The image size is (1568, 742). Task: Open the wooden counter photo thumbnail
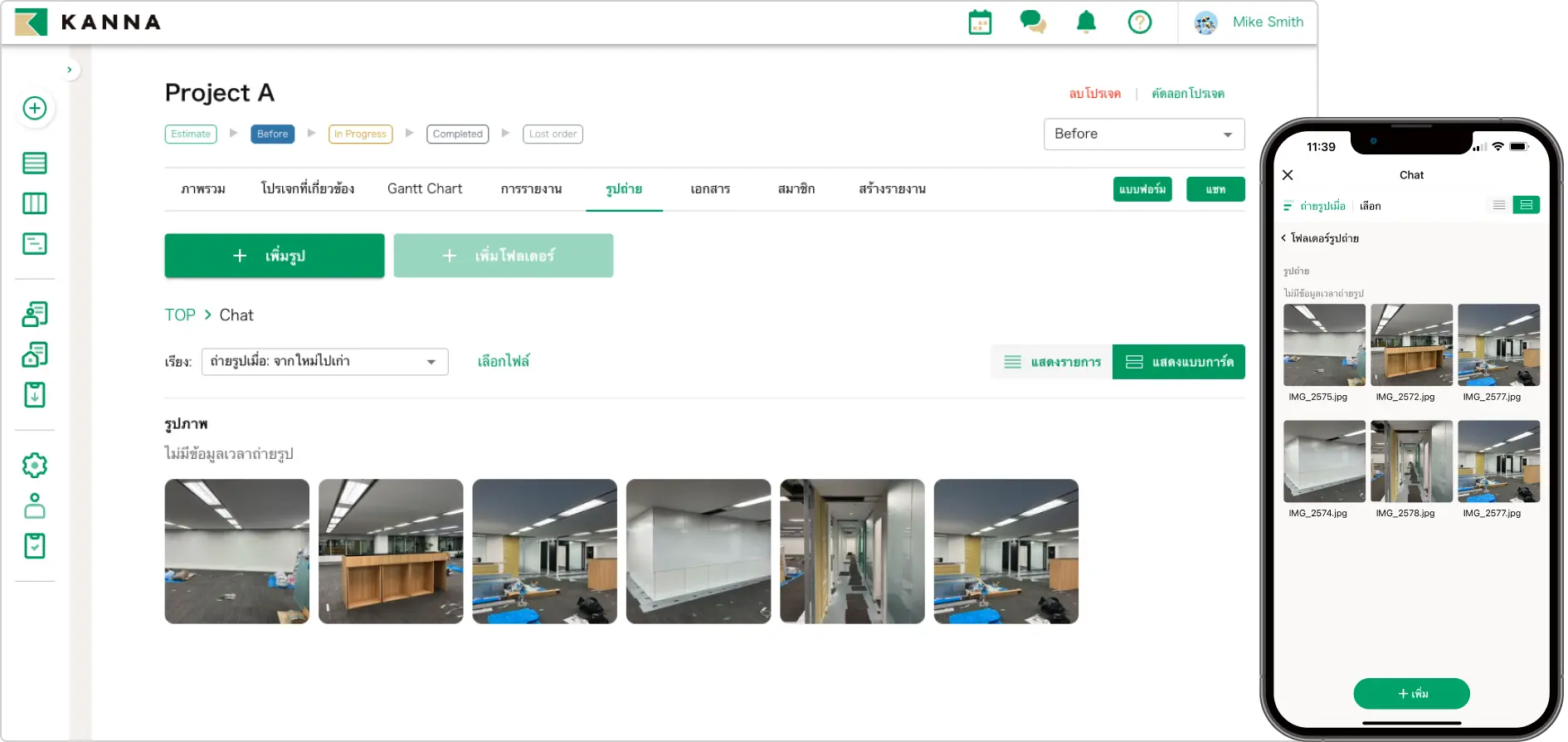pyautogui.click(x=391, y=551)
